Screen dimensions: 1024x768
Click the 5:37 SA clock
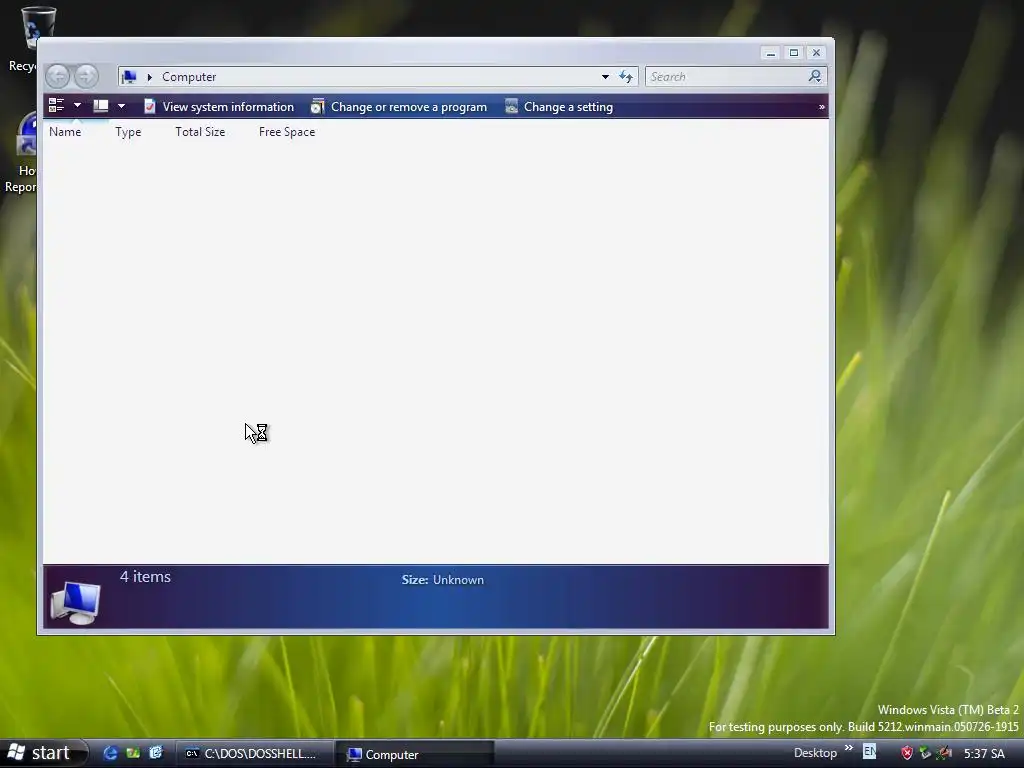[984, 754]
